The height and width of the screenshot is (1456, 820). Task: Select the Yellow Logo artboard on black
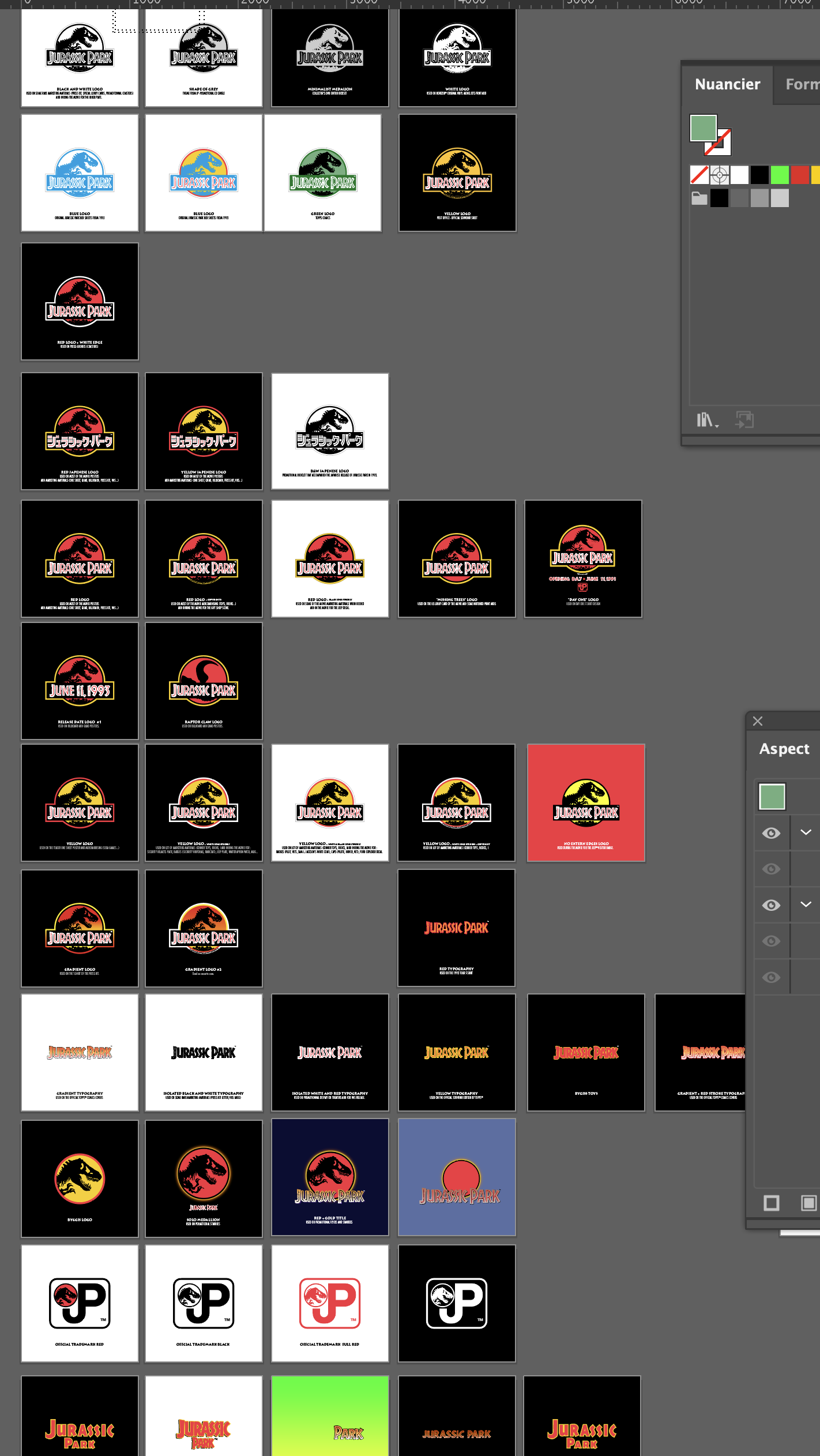[x=457, y=173]
